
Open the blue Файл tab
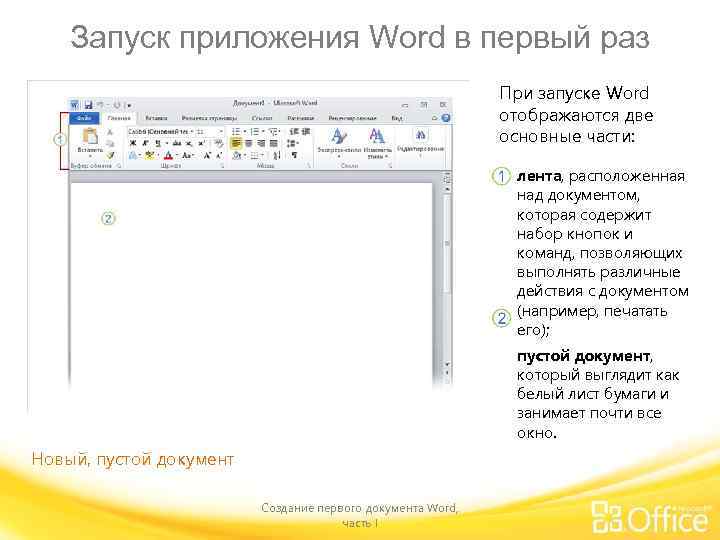point(84,118)
